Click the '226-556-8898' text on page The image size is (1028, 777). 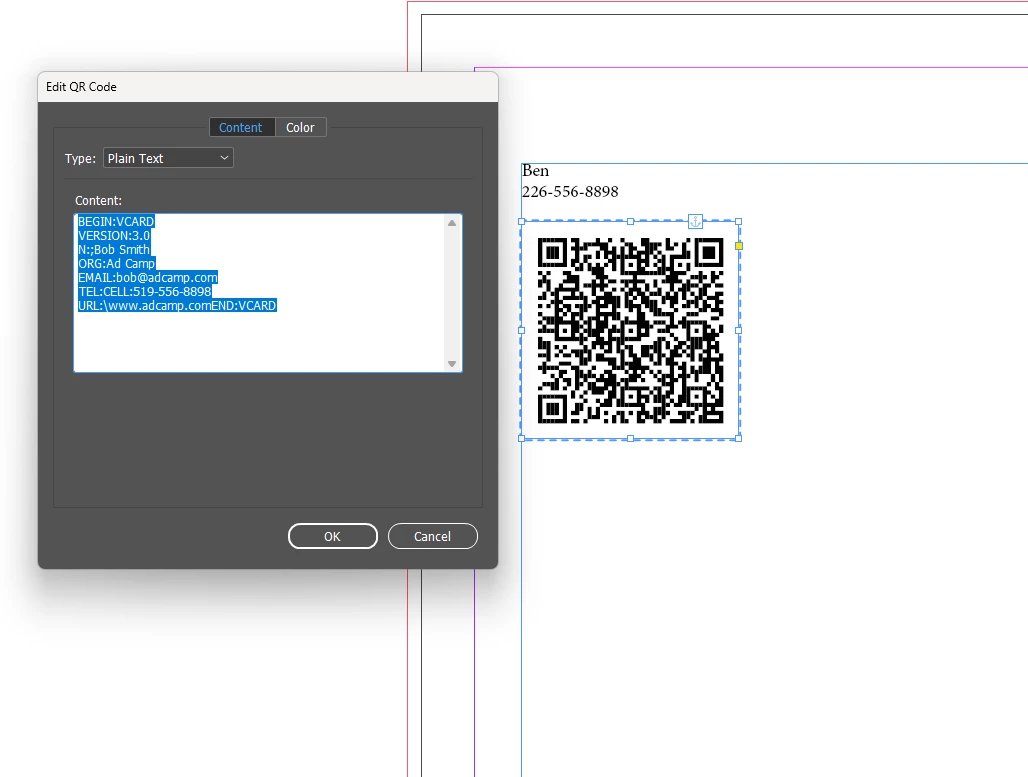point(570,191)
